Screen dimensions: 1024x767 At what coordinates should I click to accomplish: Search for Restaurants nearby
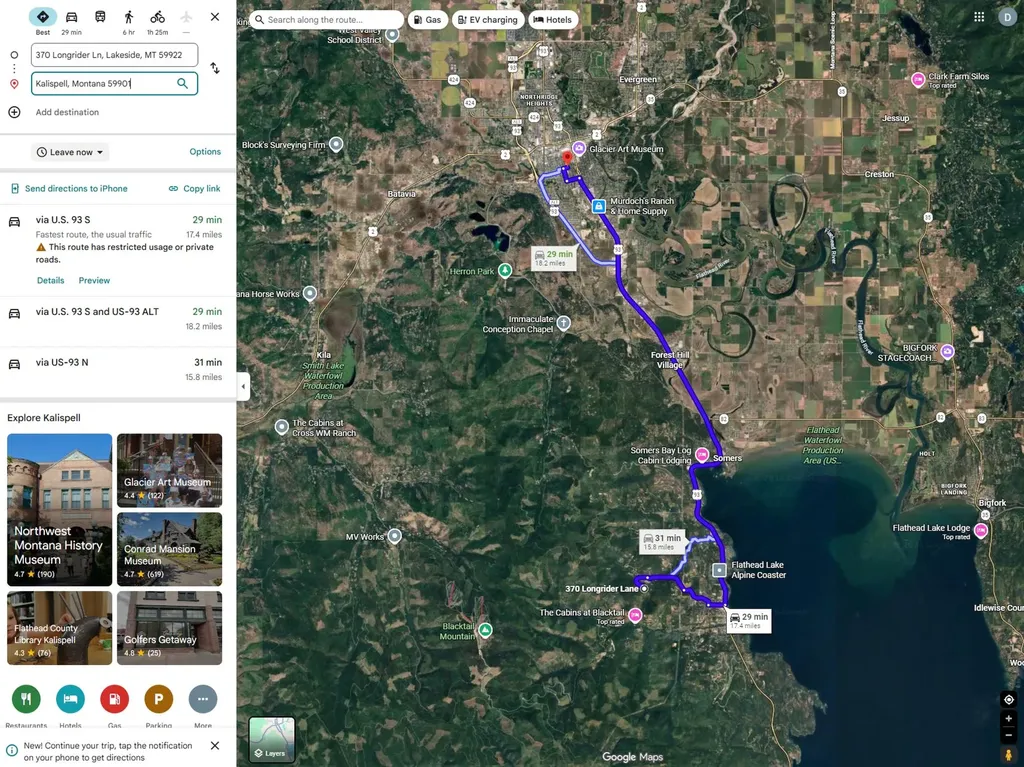(26, 699)
